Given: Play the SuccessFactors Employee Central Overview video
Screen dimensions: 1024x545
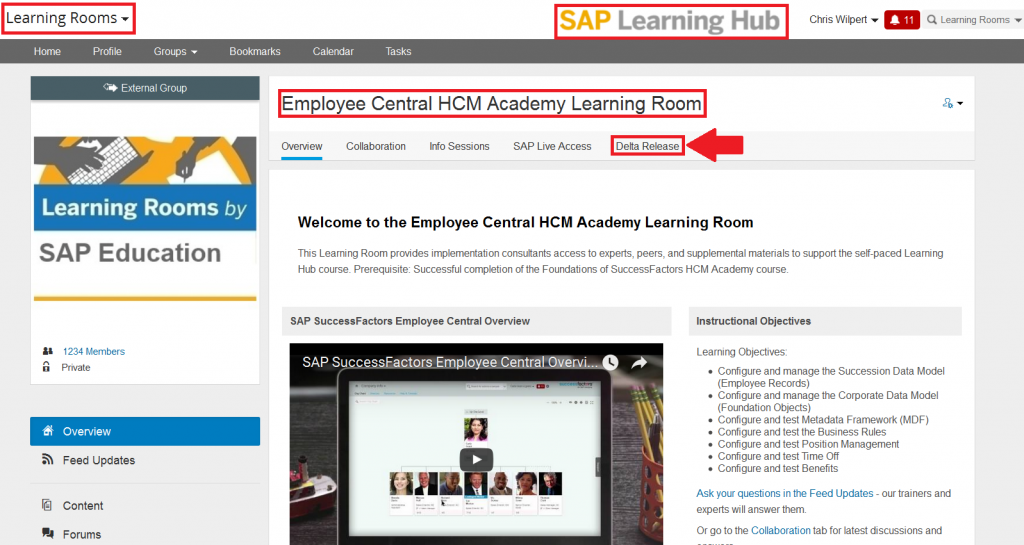Looking at the screenshot, I should tap(476, 459).
